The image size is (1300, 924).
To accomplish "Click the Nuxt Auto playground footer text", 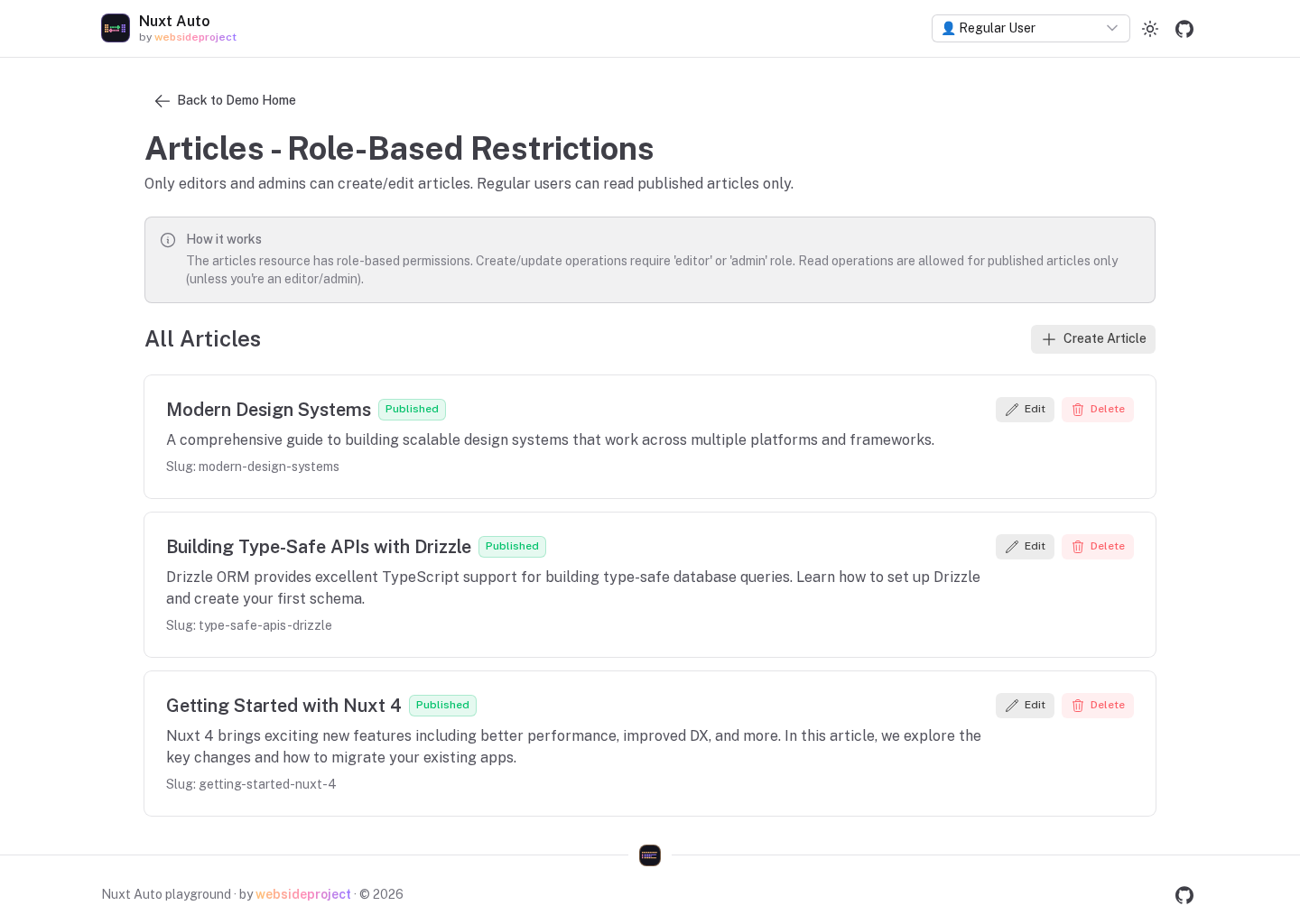I will (166, 894).
